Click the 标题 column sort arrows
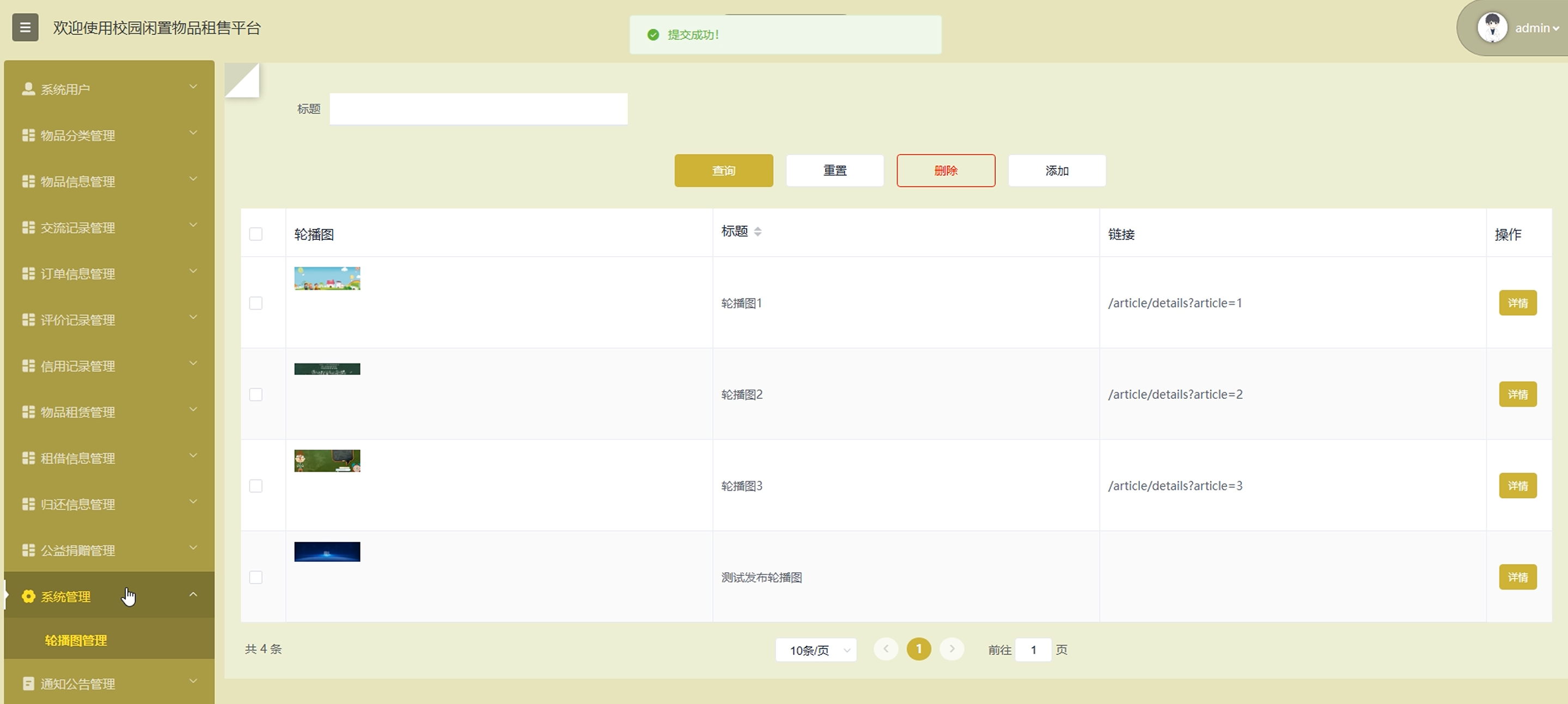Viewport: 1568px width, 704px height. [758, 232]
